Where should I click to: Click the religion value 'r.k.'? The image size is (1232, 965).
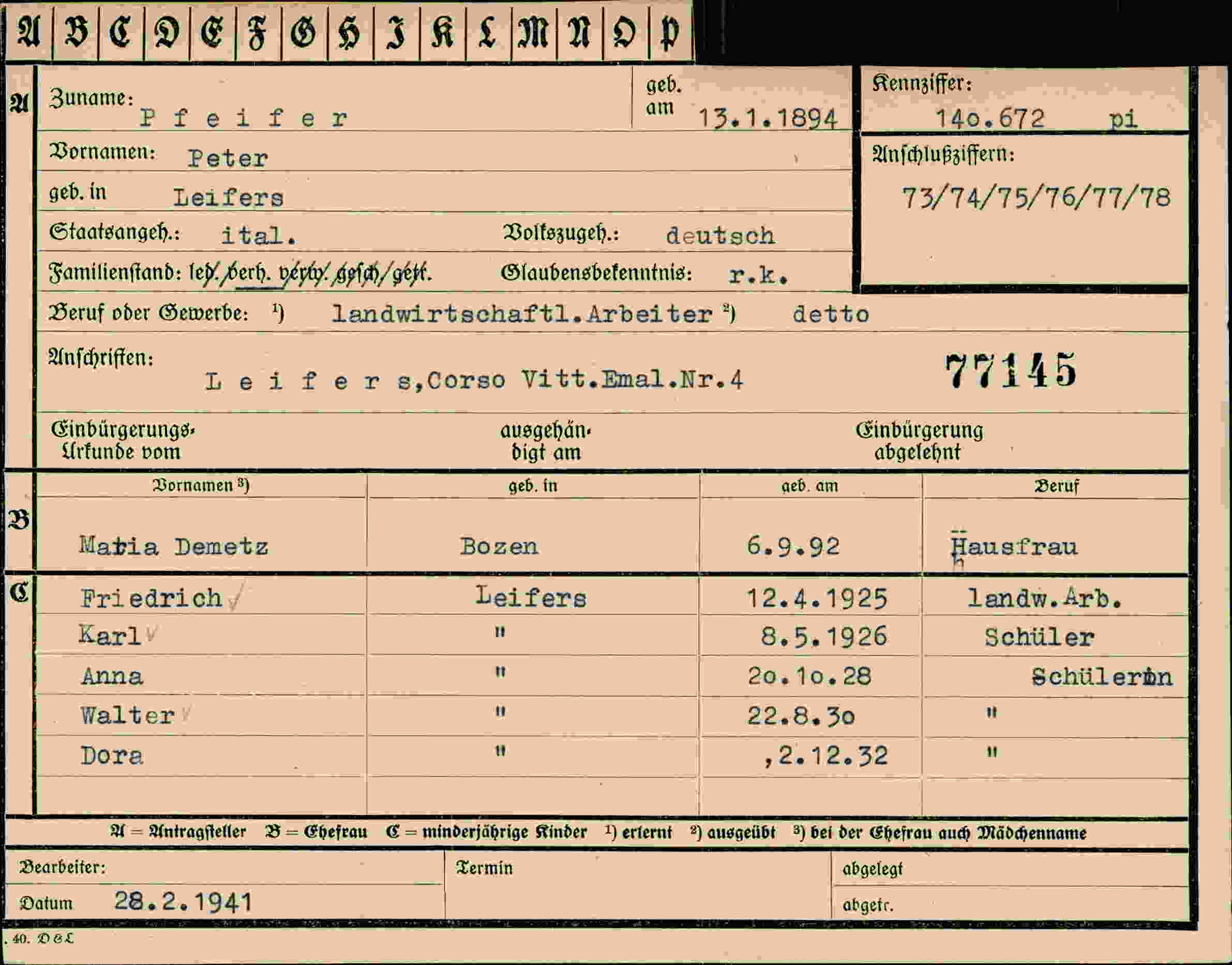[x=758, y=275]
